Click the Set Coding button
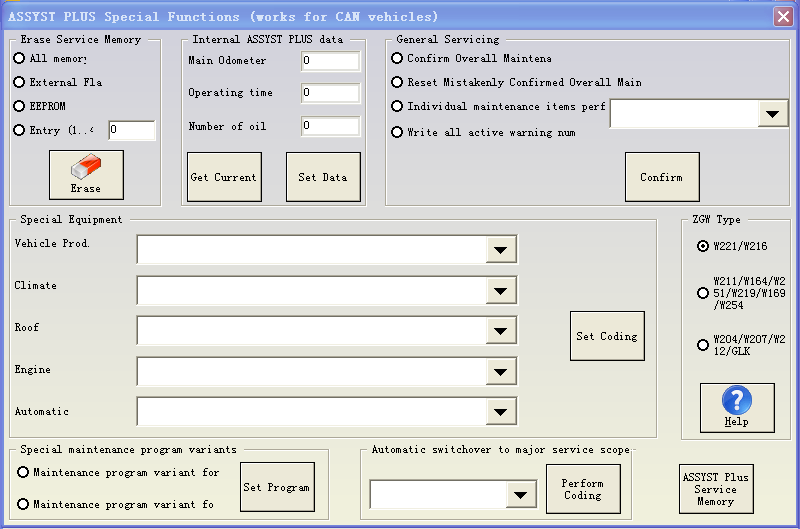800x529 pixels. click(x=607, y=336)
